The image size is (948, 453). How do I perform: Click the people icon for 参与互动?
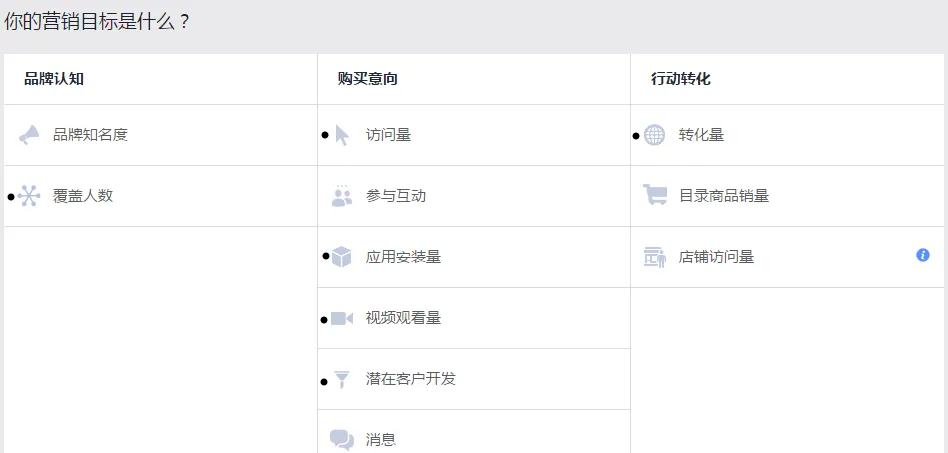[x=342, y=196]
